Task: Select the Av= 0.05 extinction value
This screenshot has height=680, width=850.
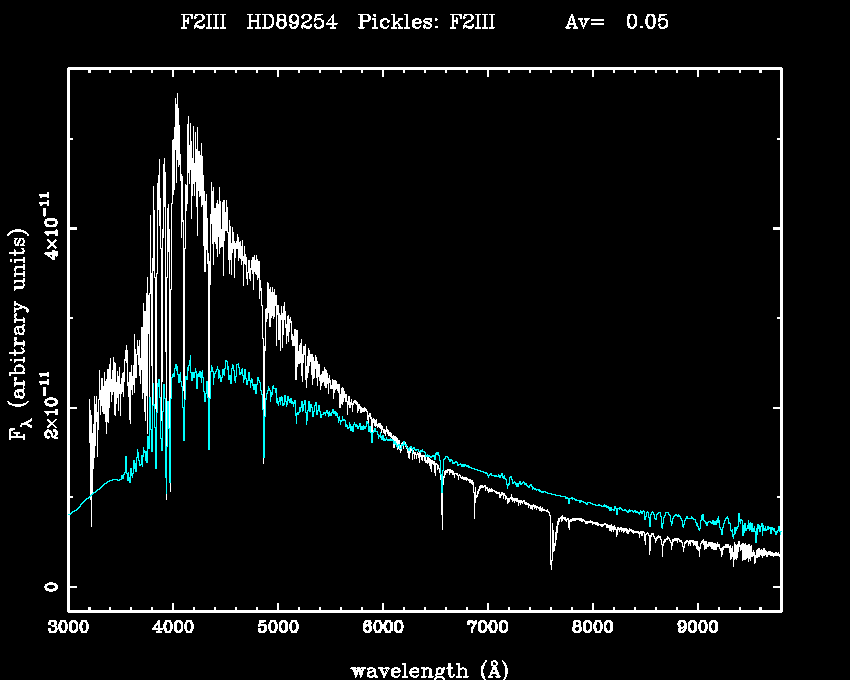Action: [x=616, y=23]
